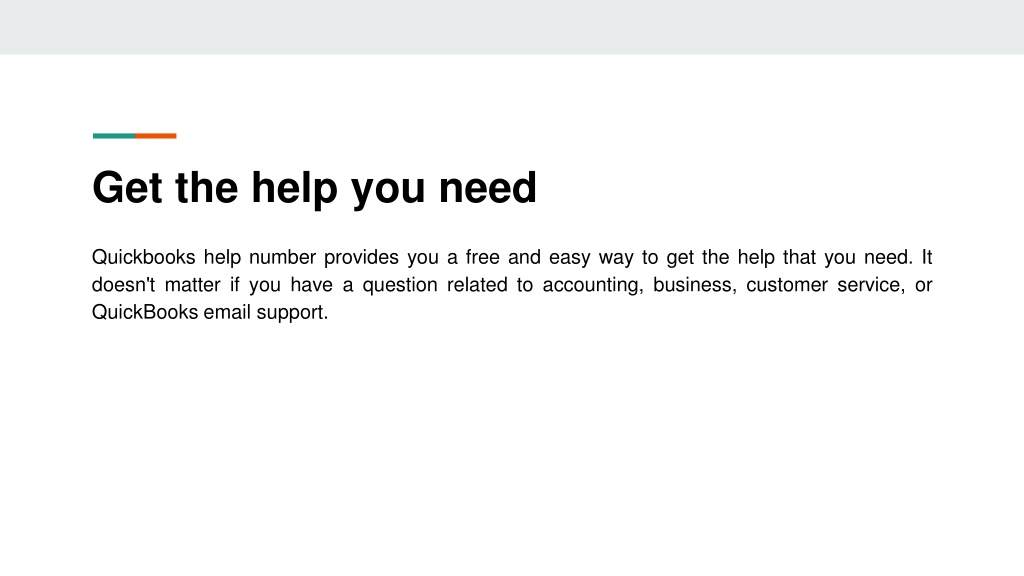This screenshot has width=1024, height=576.
Task: Click the word 'email' in last line
Action: (x=227, y=312)
